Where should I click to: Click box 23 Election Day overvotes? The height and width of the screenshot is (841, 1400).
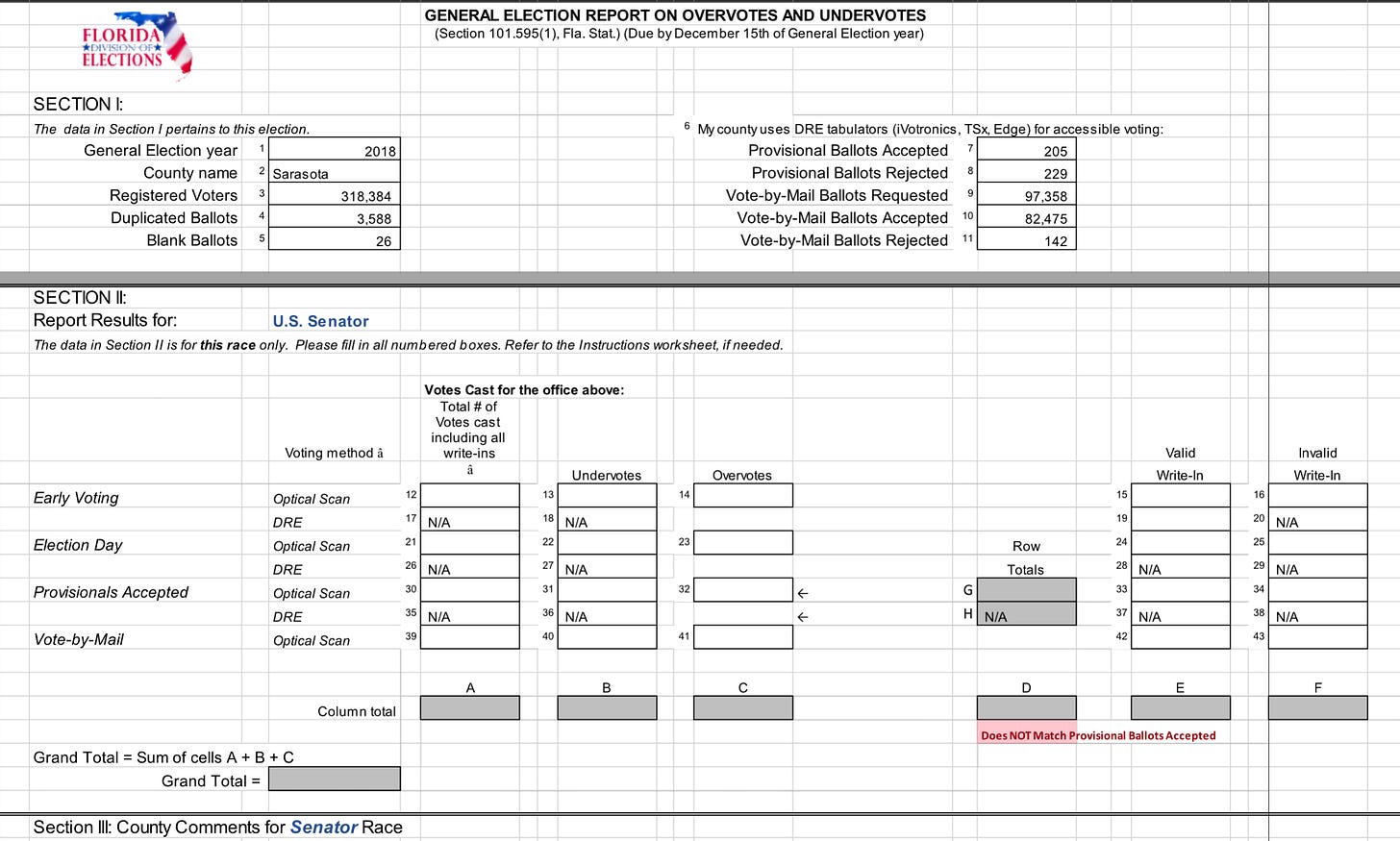click(x=743, y=542)
